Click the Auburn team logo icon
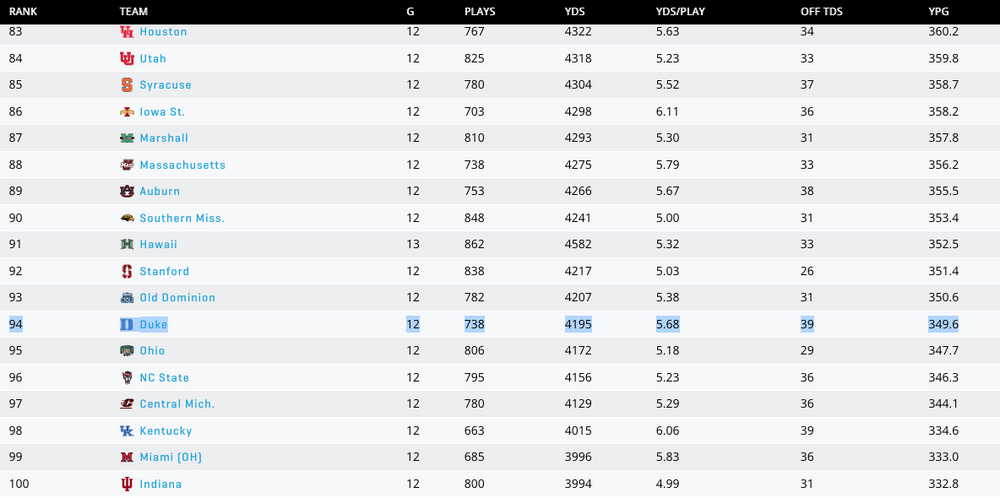 tap(126, 191)
